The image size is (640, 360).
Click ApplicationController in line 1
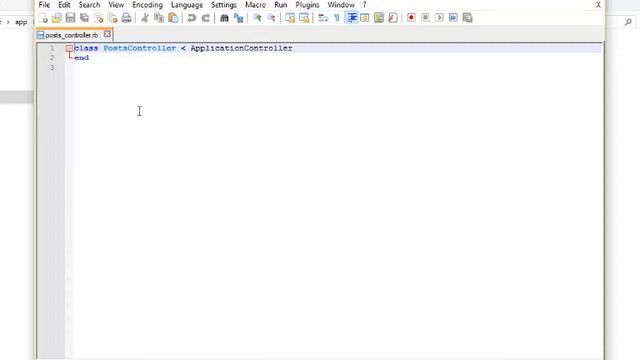(x=241, y=48)
